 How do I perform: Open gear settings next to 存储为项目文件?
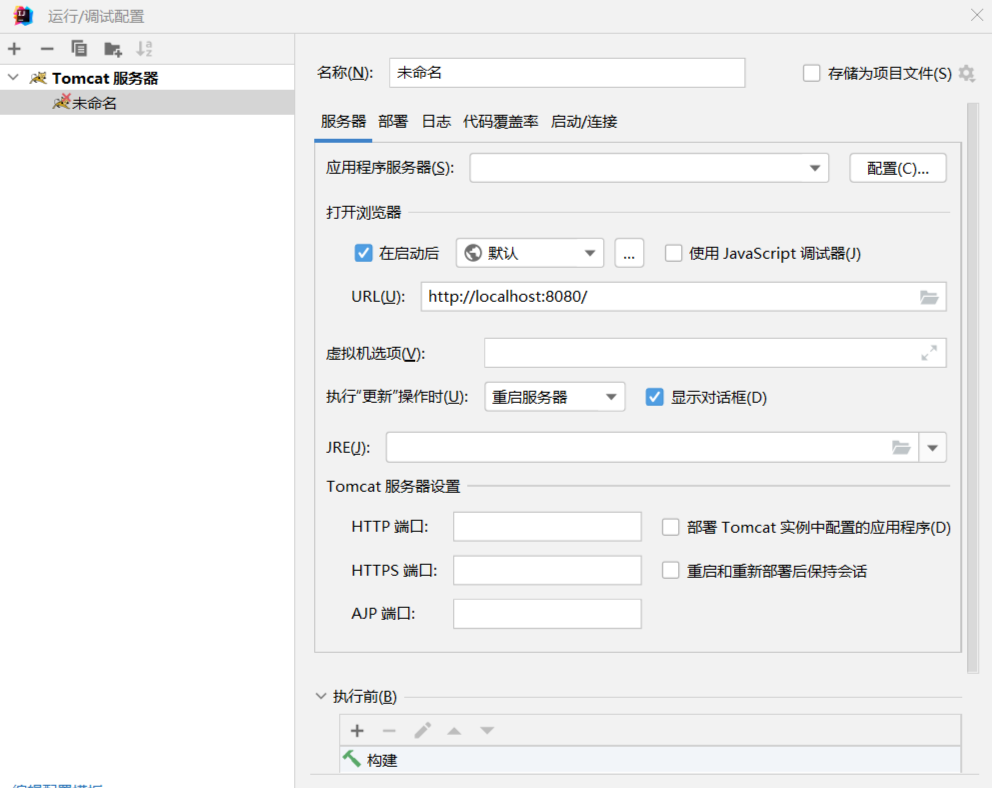click(x=966, y=73)
